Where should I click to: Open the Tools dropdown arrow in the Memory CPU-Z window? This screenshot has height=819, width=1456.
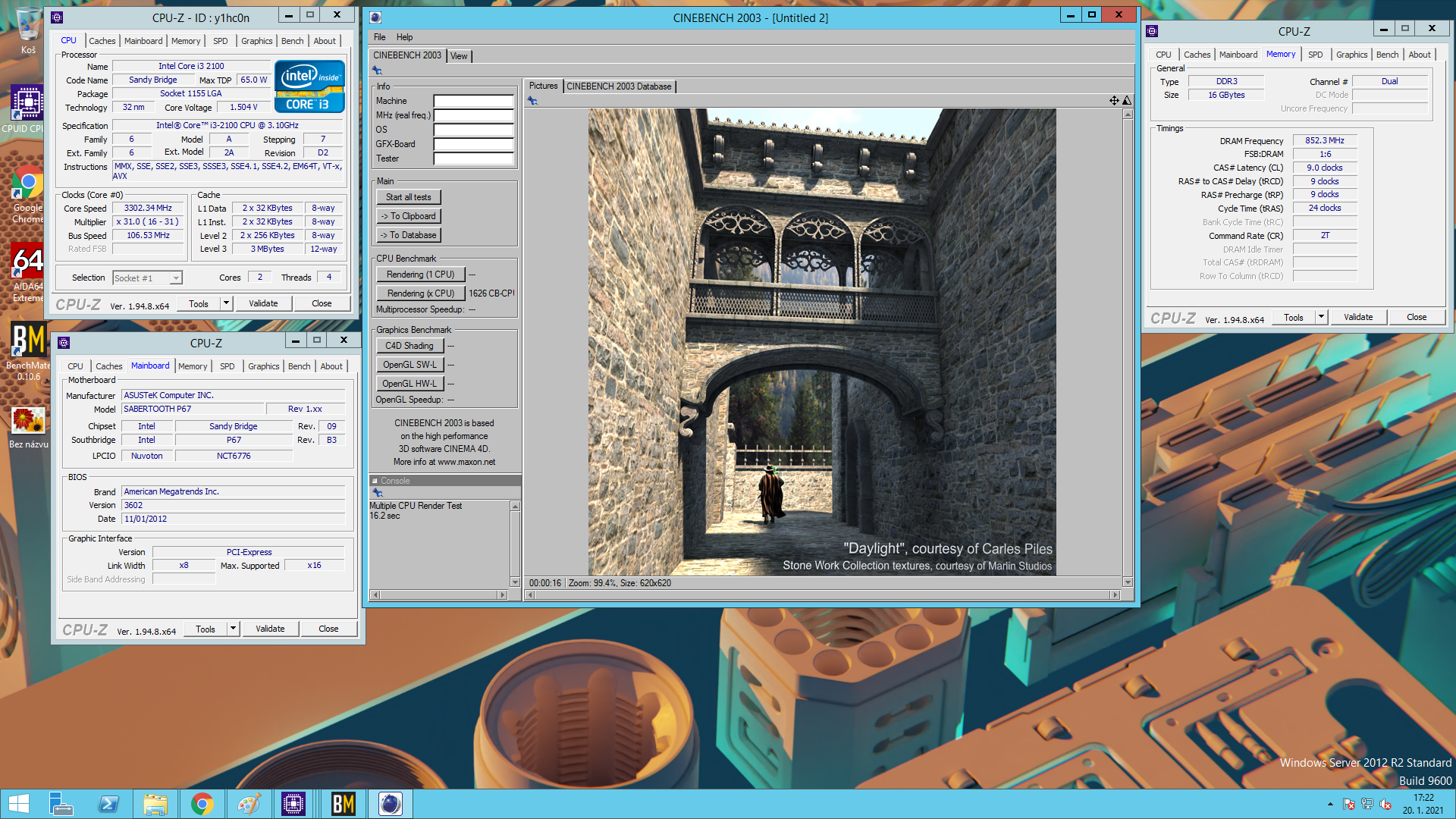(1321, 317)
